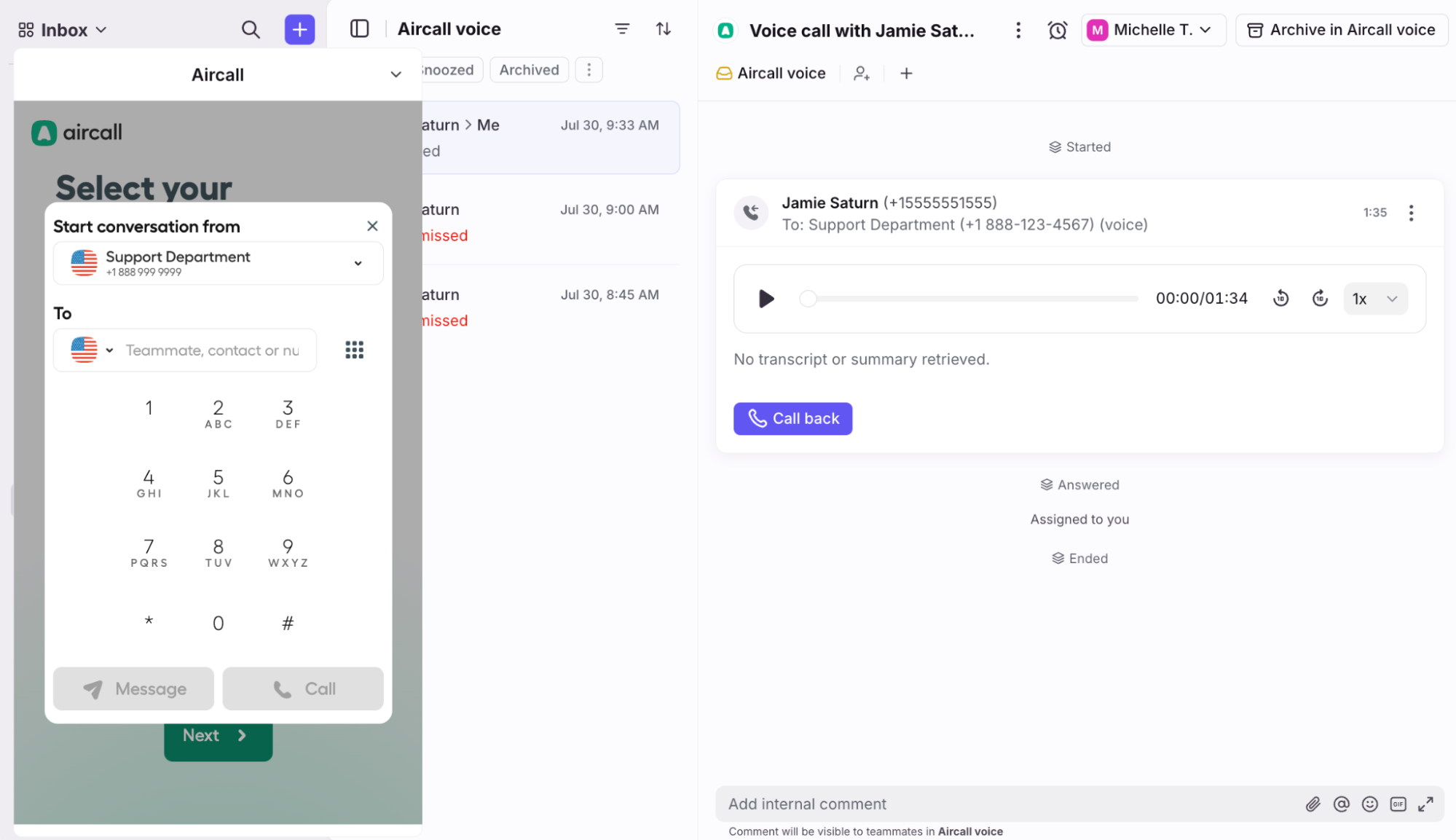Screen dimensions: 1456x840
Task: Play the call recording
Action: pyautogui.click(x=766, y=299)
